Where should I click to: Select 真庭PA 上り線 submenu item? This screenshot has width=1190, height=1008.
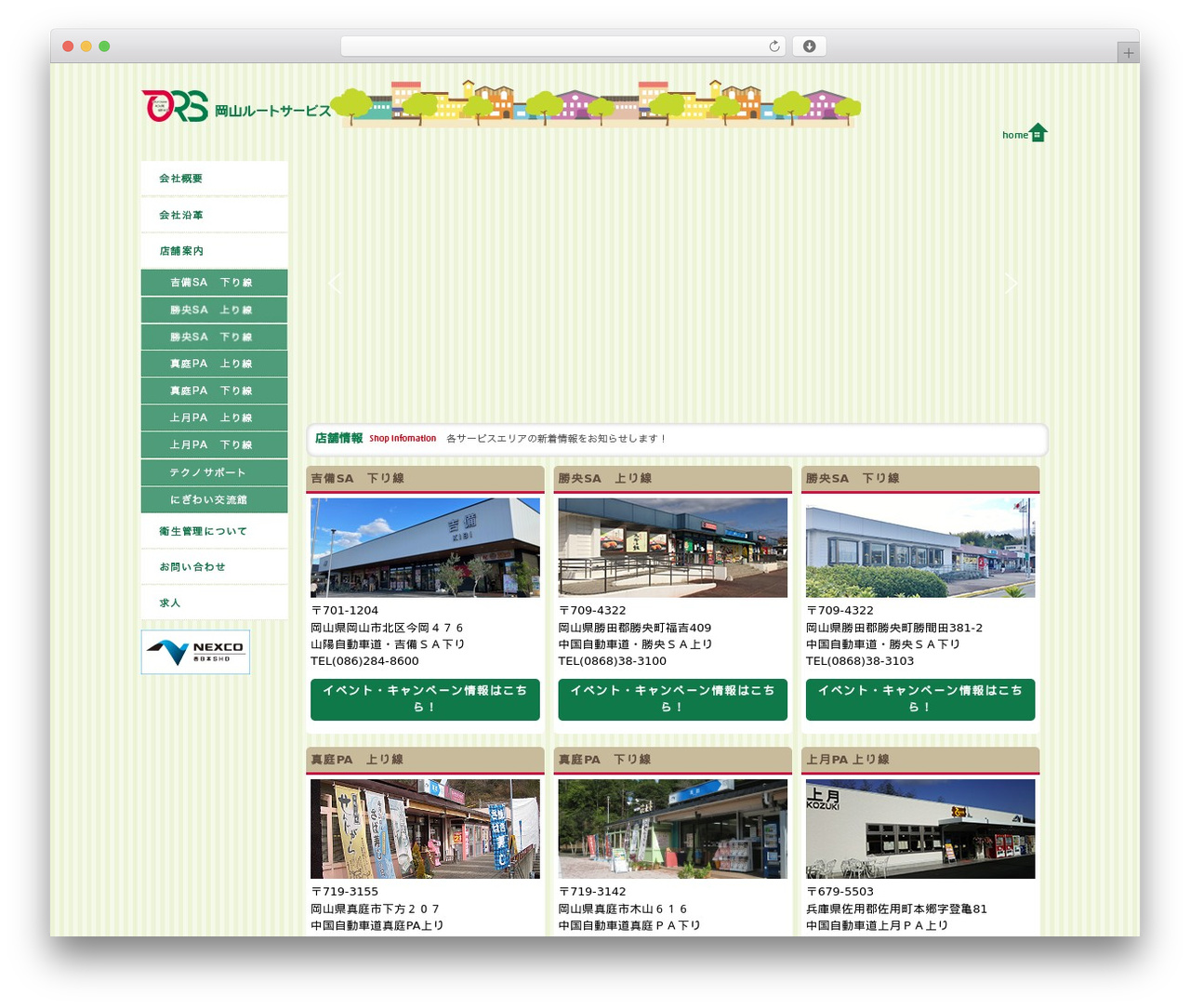pyautogui.click(x=214, y=364)
